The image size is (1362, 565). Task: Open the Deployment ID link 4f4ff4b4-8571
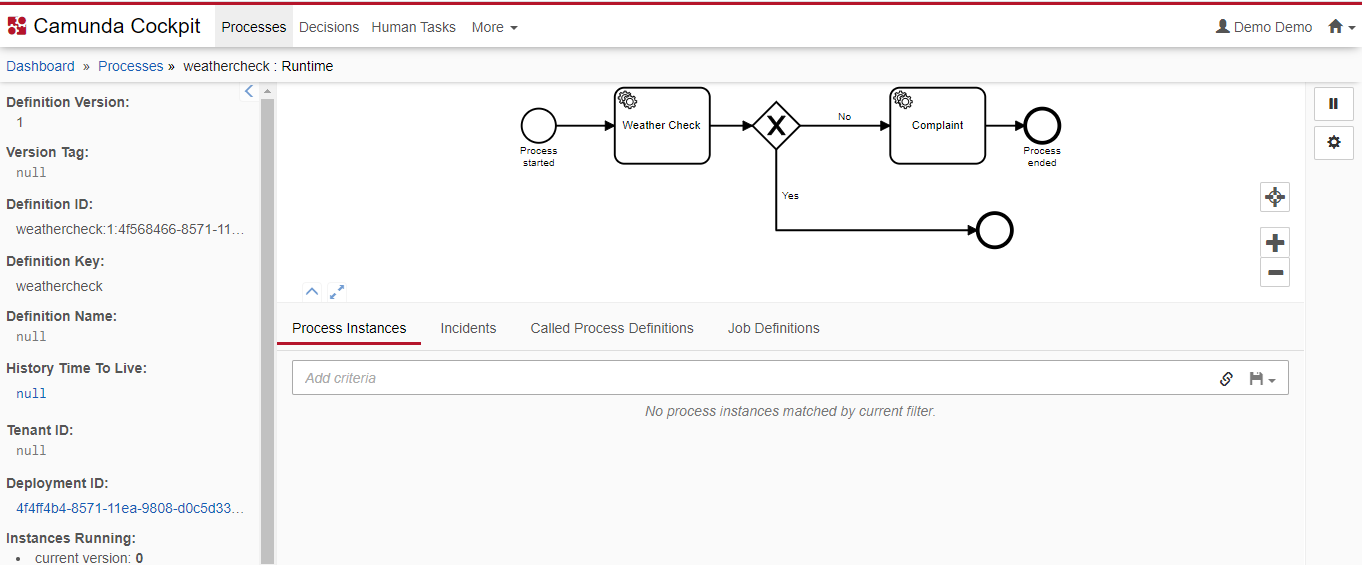point(130,508)
